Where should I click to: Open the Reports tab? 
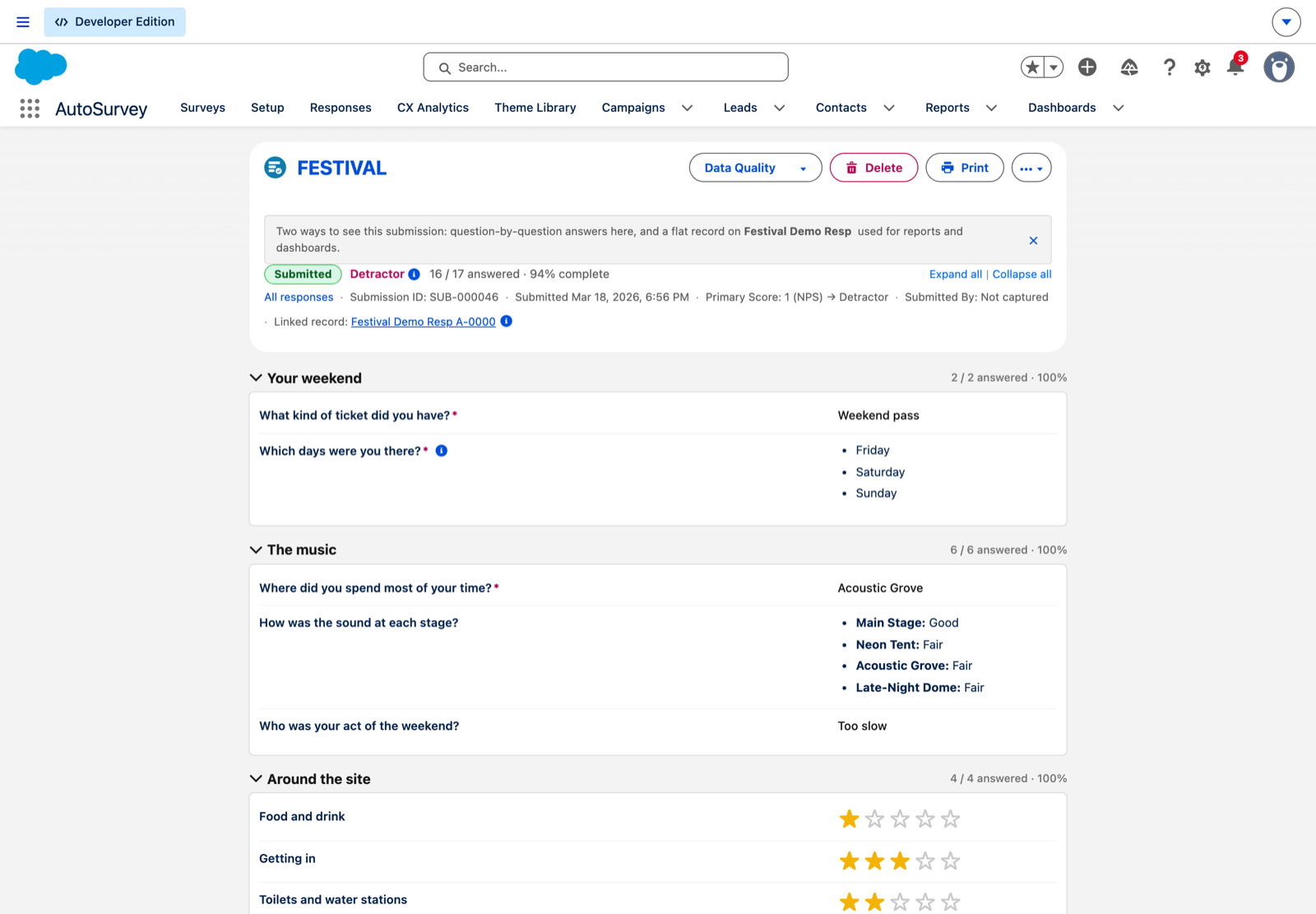tap(948, 108)
